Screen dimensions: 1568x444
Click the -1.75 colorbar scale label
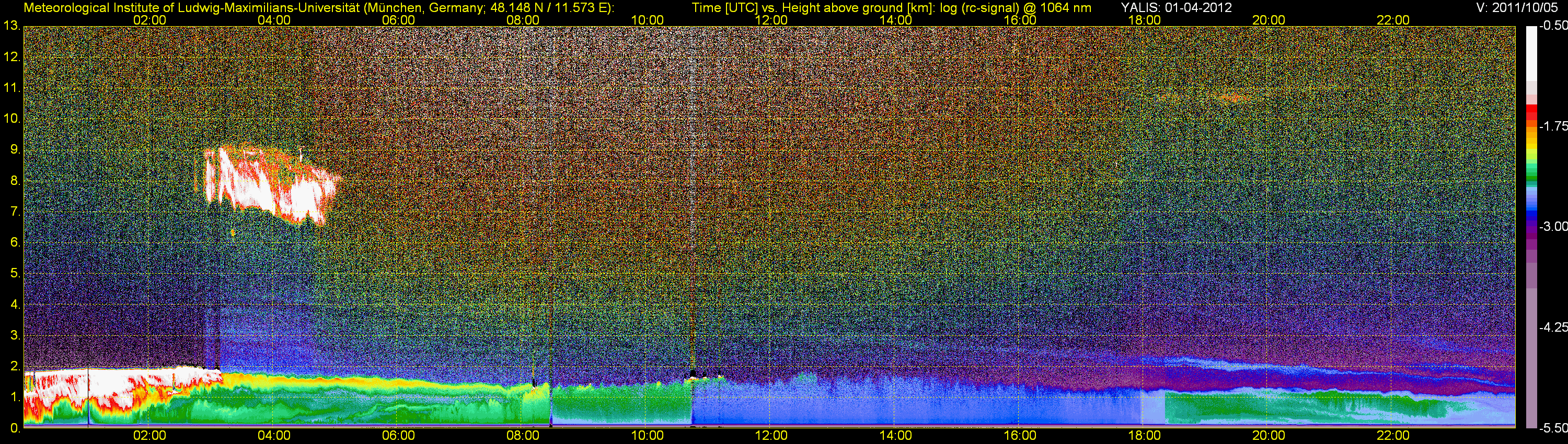1553,126
